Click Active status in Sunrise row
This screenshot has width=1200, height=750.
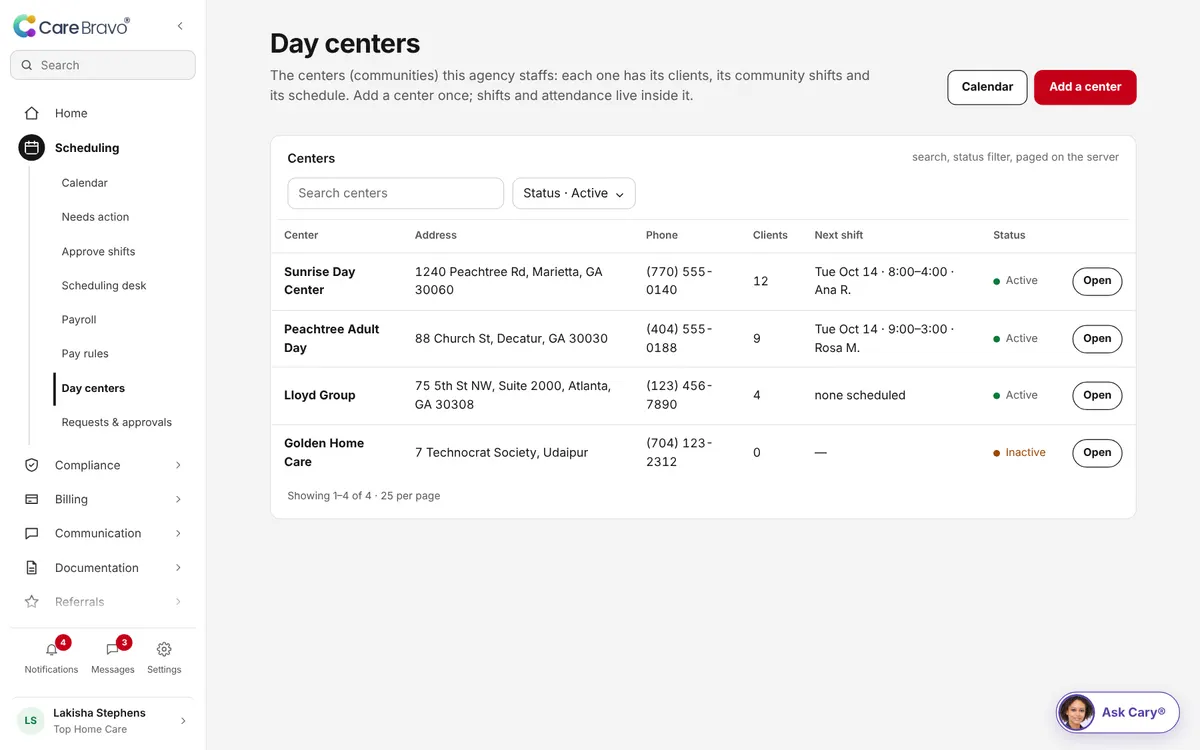point(1015,281)
